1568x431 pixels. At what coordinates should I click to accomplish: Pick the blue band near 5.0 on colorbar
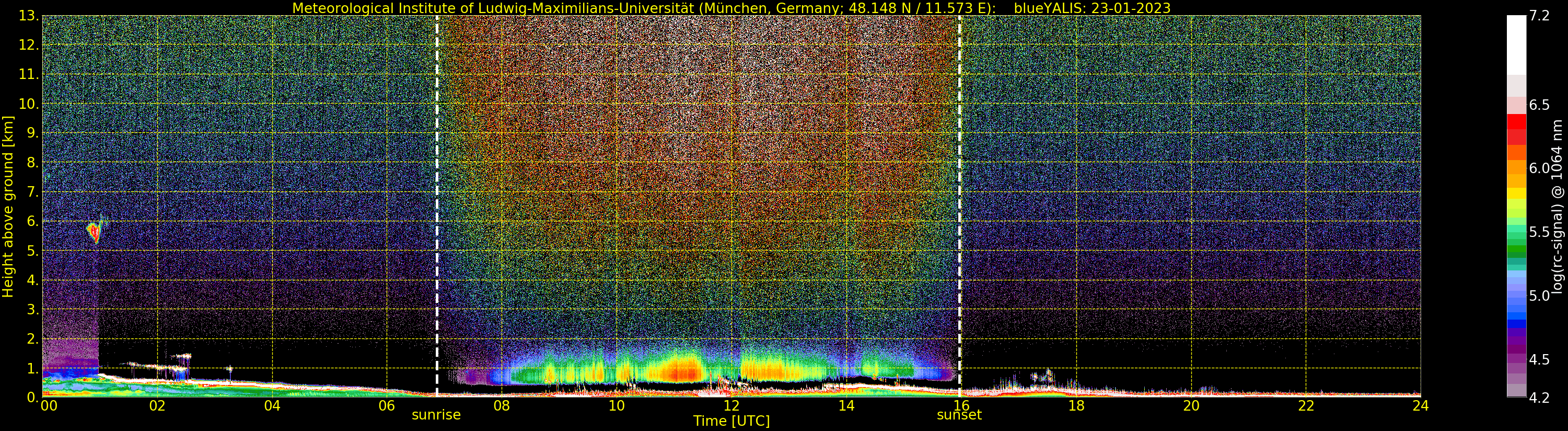click(x=1516, y=305)
